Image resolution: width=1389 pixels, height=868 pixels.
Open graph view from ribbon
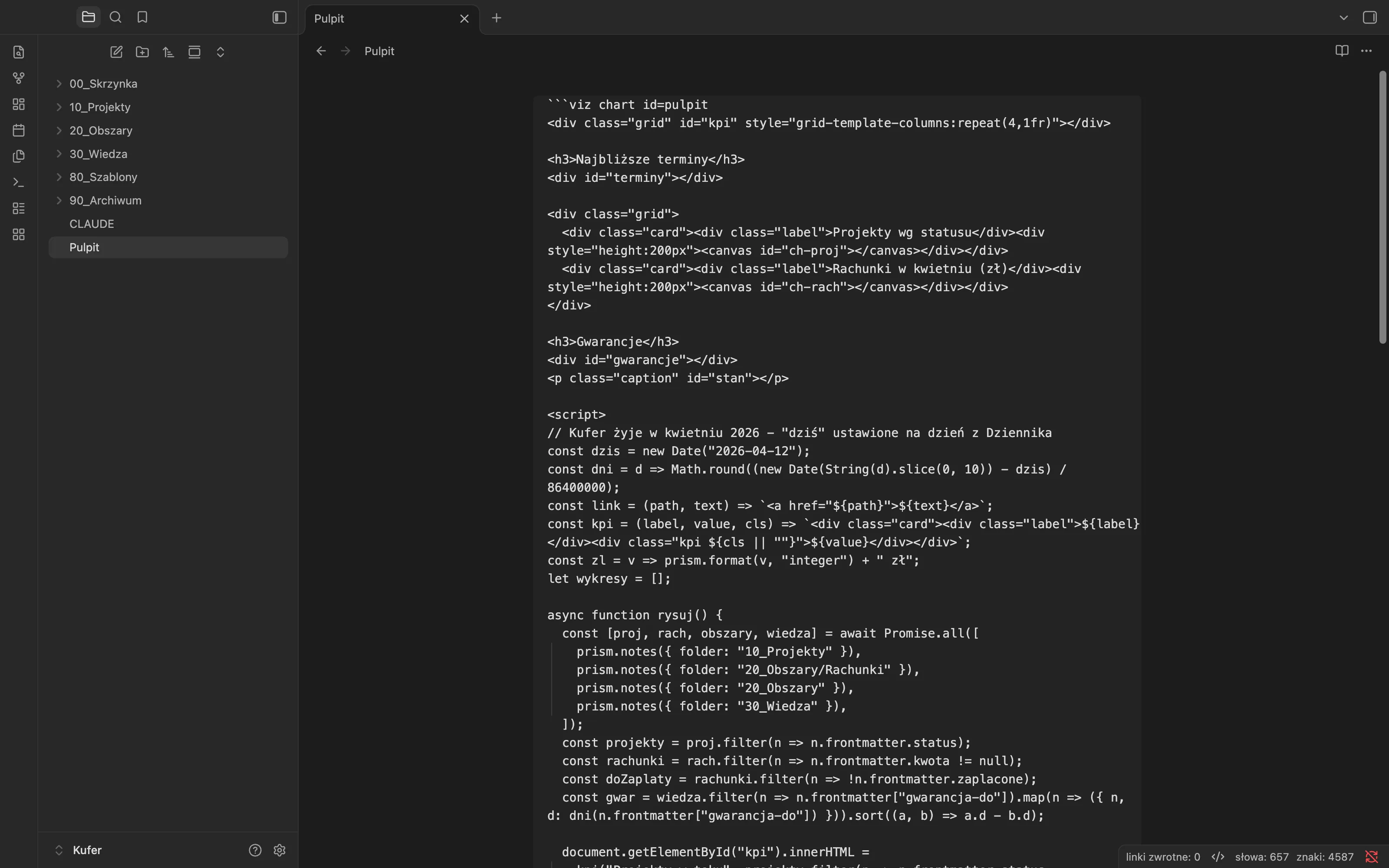18,78
